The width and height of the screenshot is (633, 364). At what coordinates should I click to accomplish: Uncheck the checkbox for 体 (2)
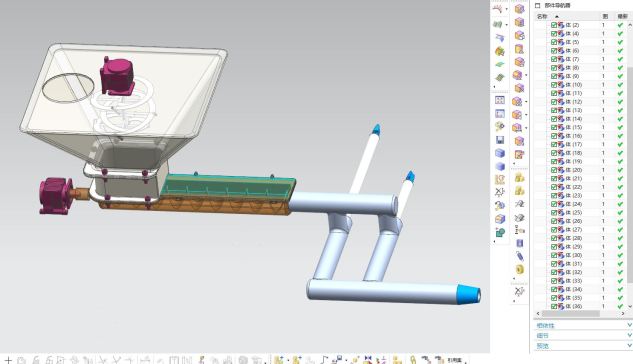554,25
